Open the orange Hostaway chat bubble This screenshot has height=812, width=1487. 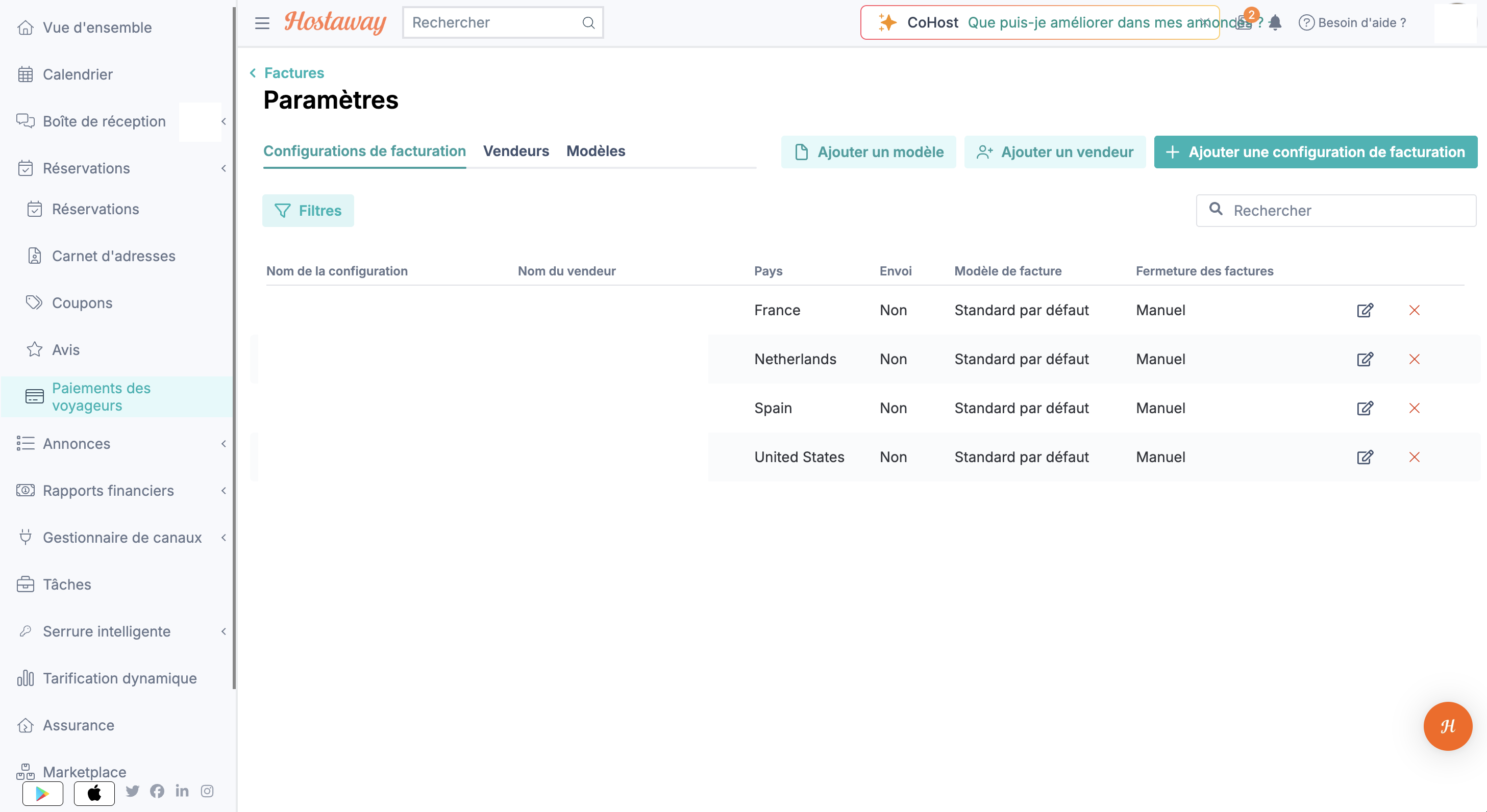click(1447, 726)
